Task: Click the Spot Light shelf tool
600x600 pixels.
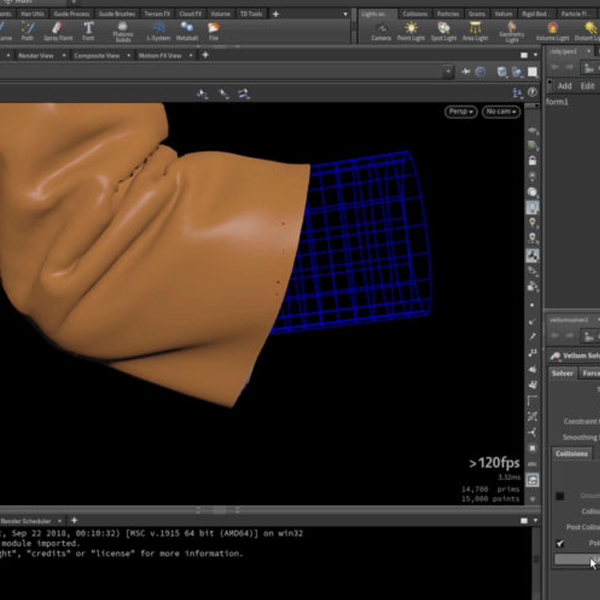Action: [x=444, y=30]
